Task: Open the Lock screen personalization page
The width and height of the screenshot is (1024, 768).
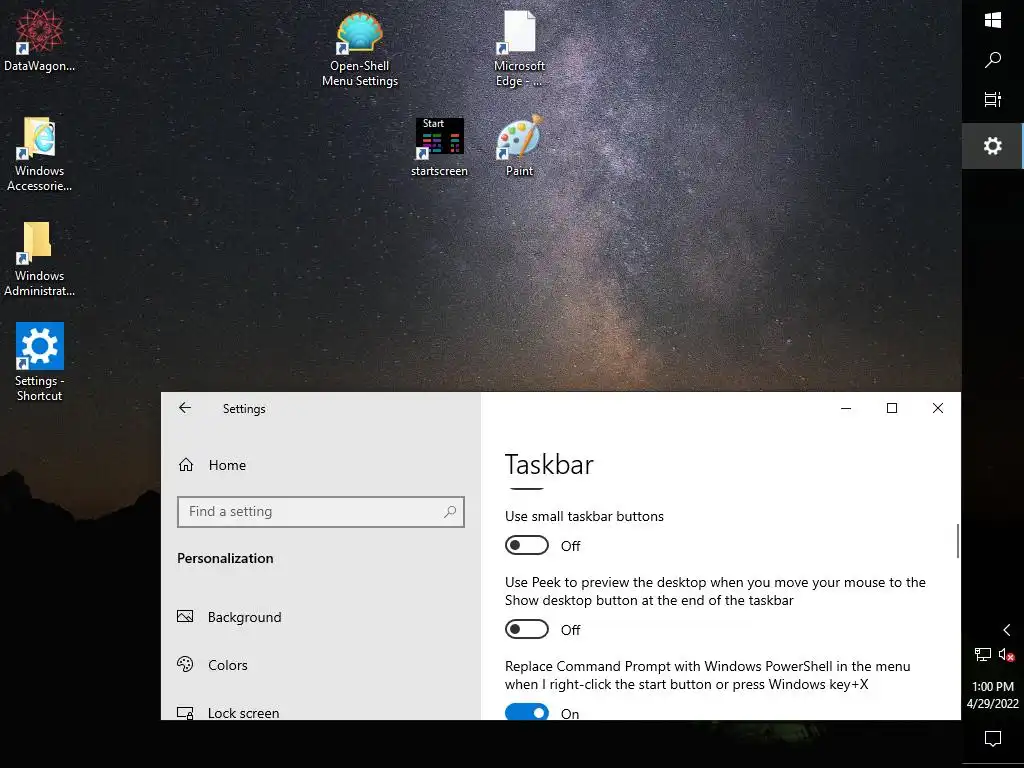Action: point(243,712)
